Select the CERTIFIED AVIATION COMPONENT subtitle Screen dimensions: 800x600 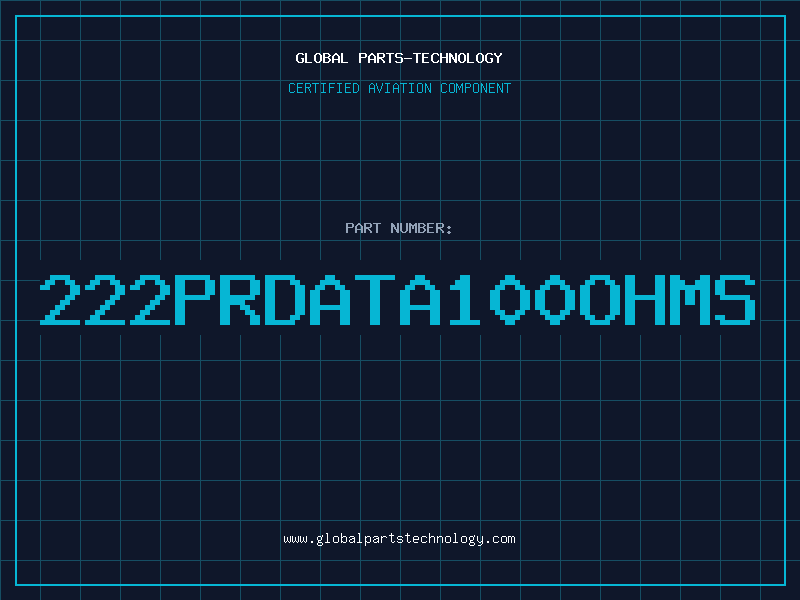coord(399,89)
